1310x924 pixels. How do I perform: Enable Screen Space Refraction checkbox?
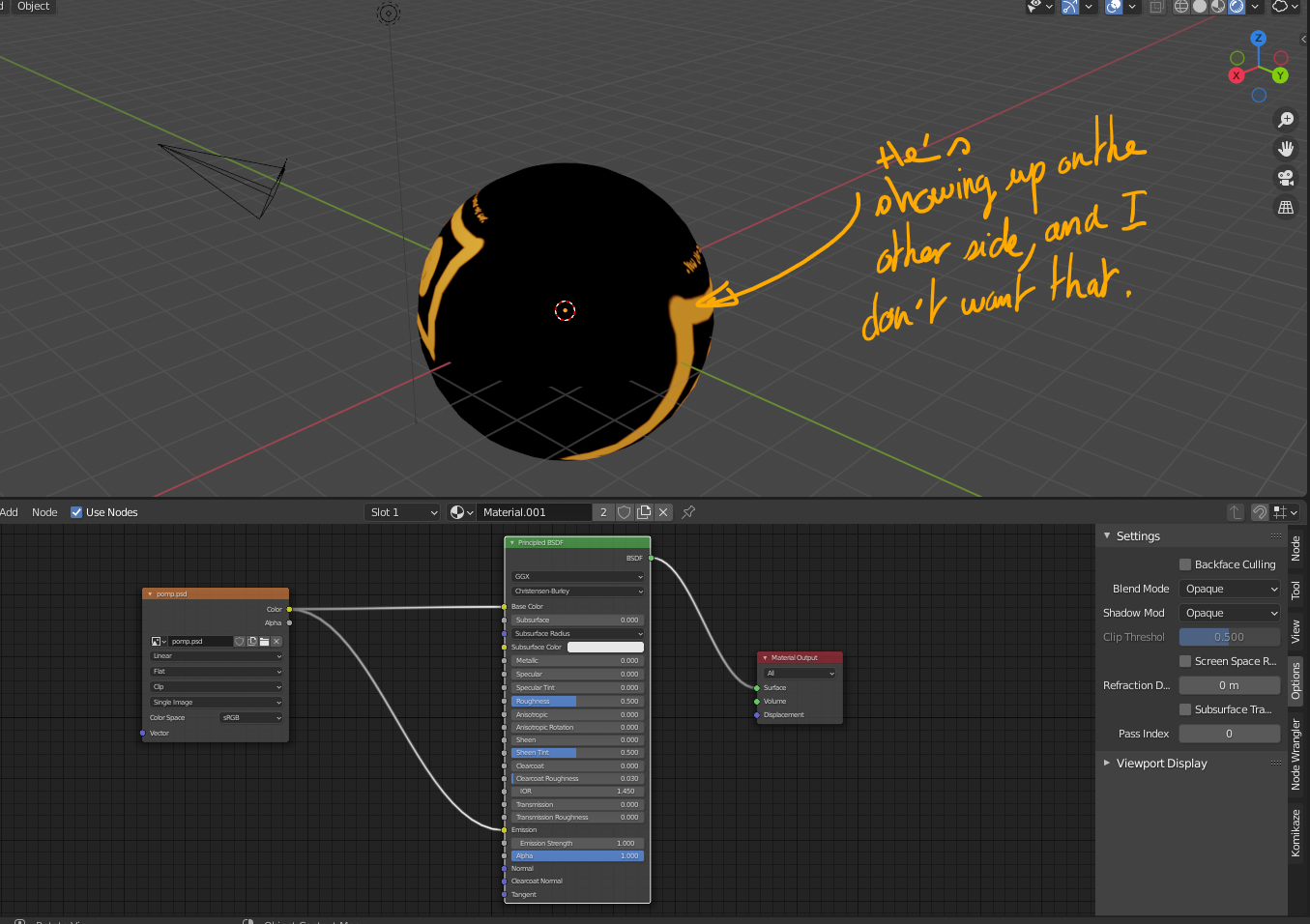coord(1185,661)
